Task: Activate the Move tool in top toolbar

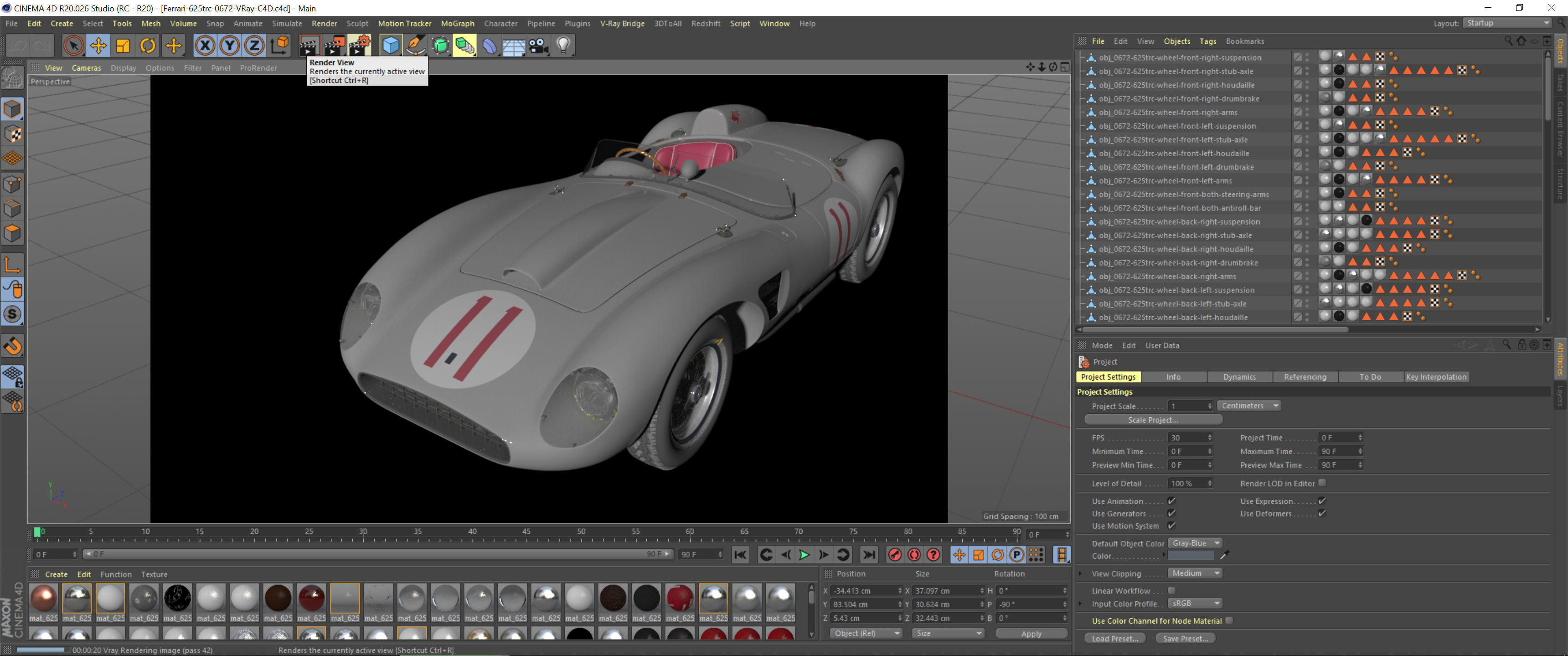Action: point(98,46)
